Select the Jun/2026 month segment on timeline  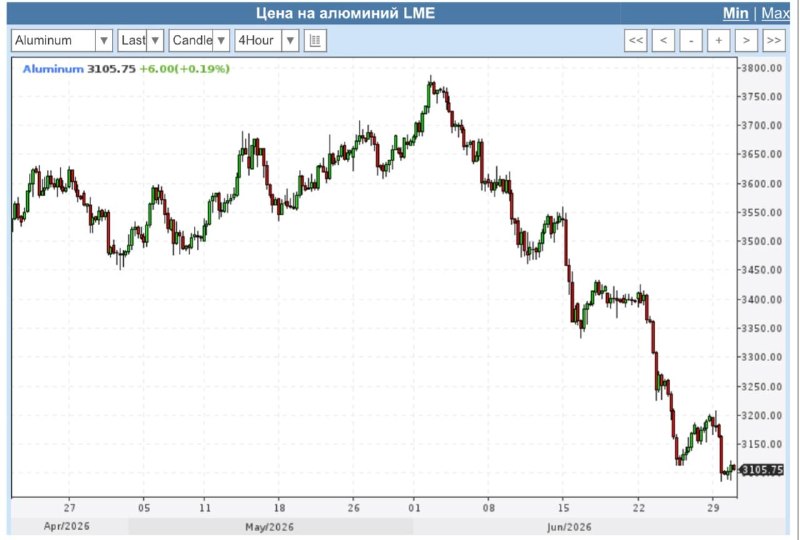click(x=569, y=527)
